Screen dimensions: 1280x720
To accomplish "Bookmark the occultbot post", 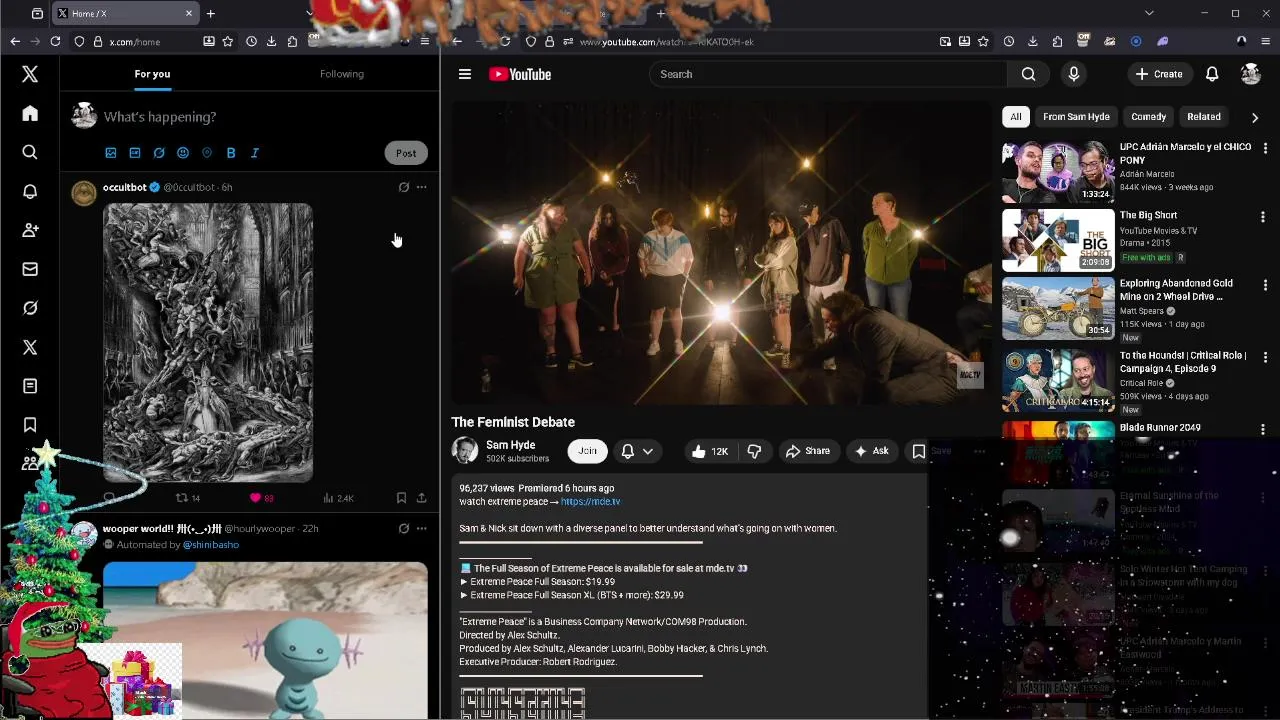I will [x=401, y=498].
